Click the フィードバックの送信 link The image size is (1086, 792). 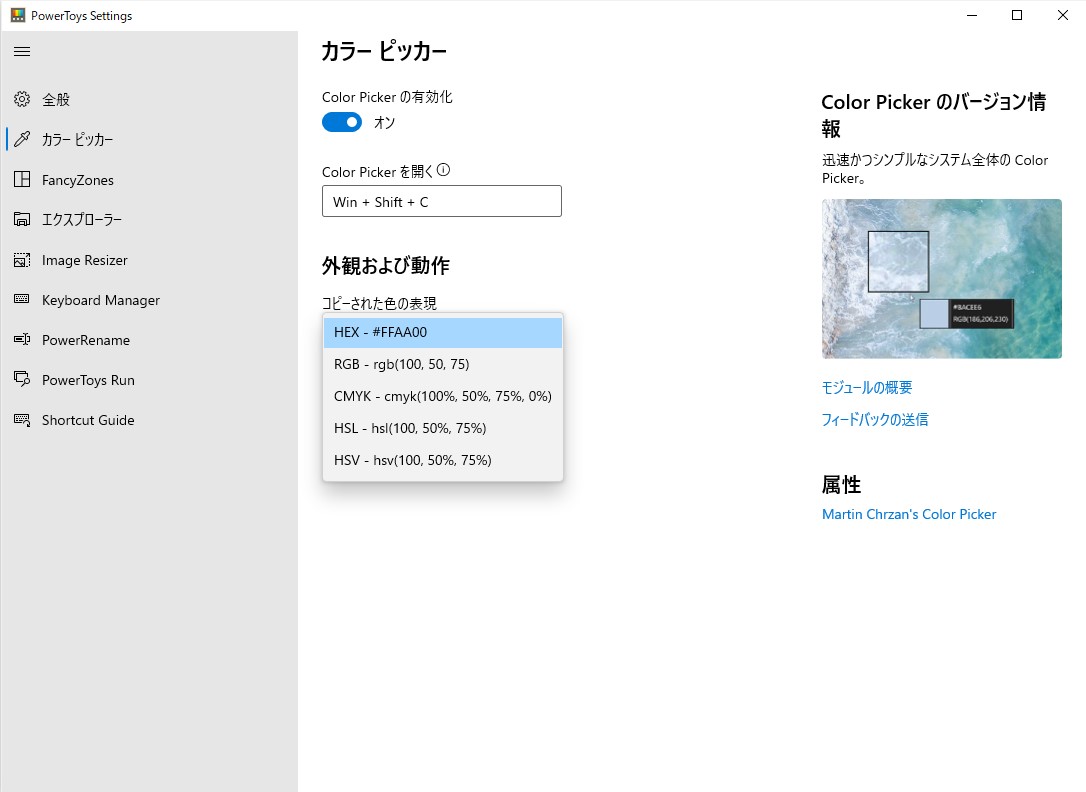pos(875,419)
